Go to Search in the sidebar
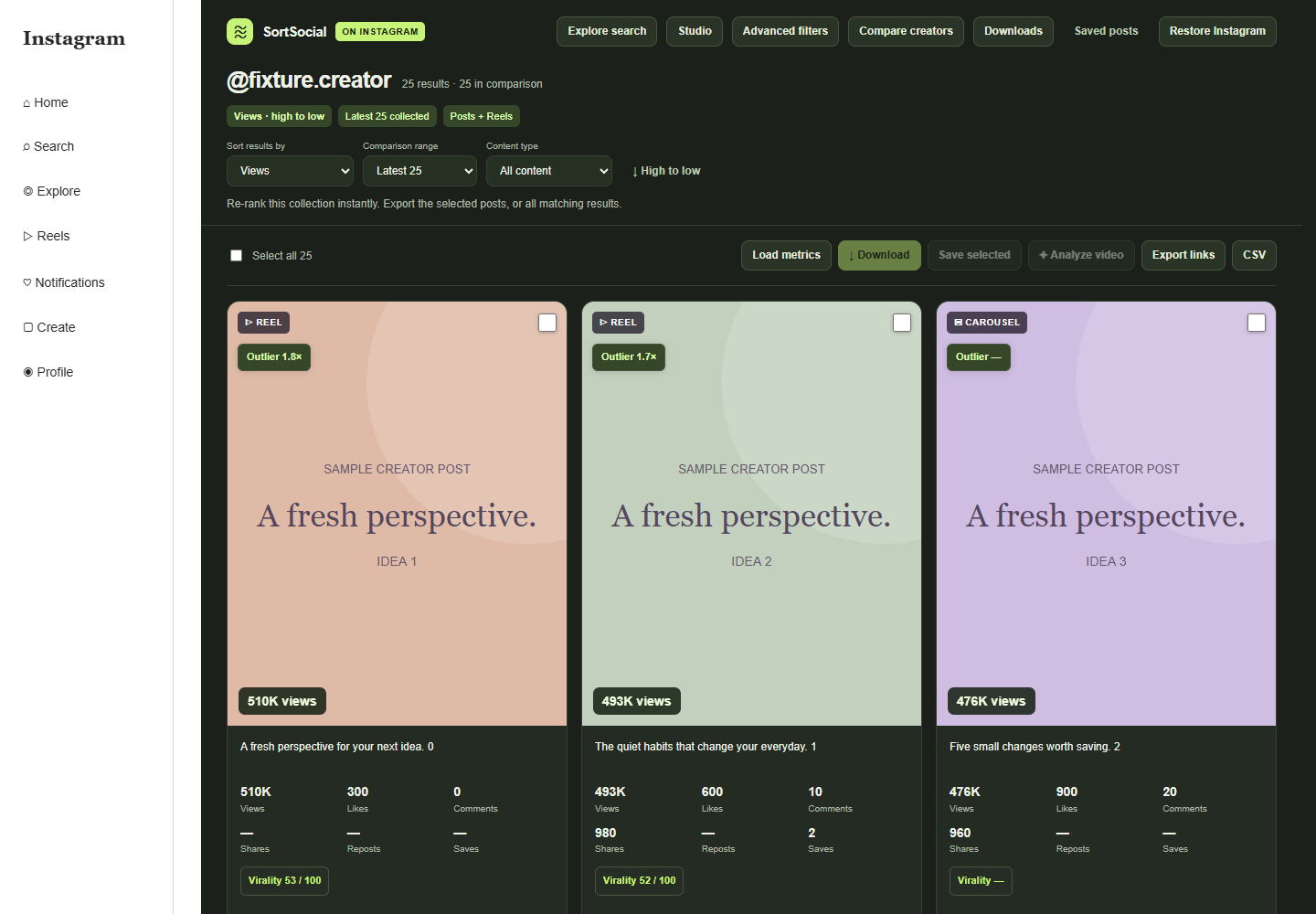 pyautogui.click(x=48, y=146)
